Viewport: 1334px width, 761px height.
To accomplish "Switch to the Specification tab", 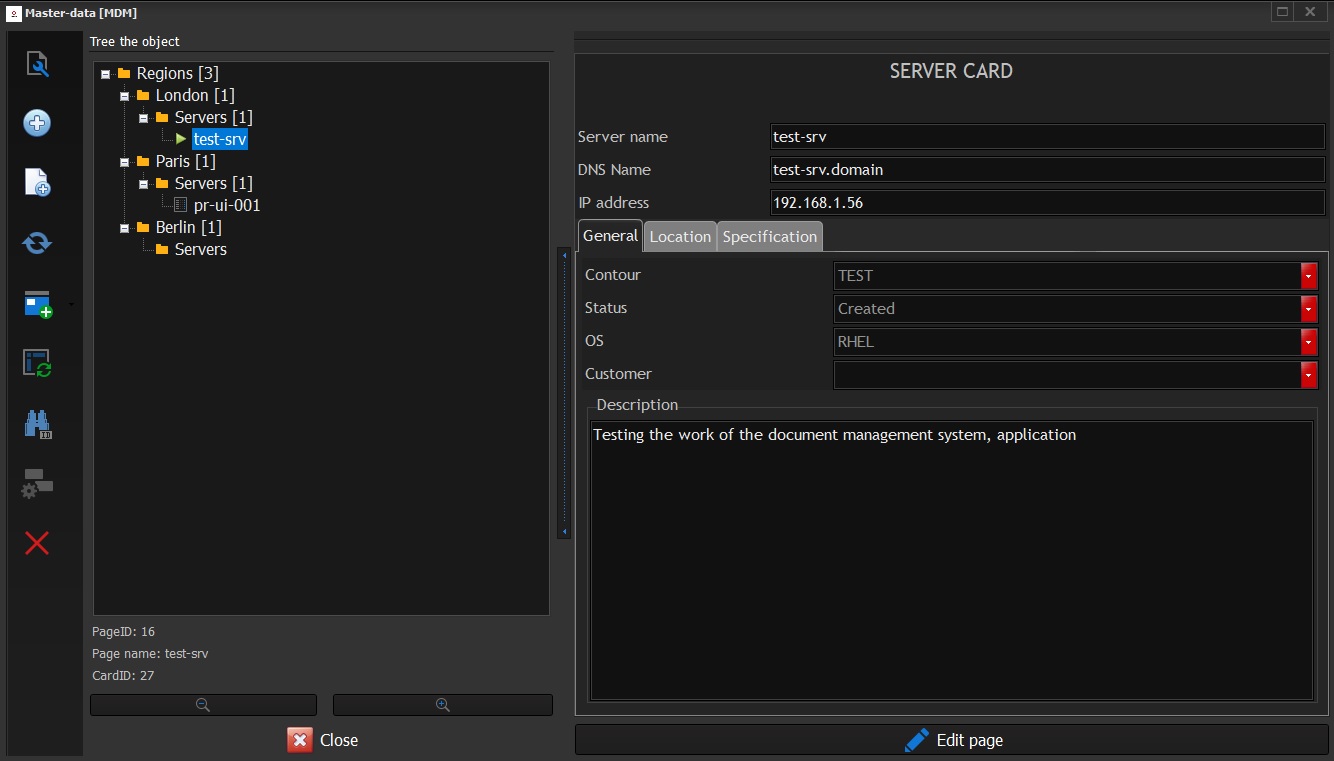I will [x=769, y=236].
